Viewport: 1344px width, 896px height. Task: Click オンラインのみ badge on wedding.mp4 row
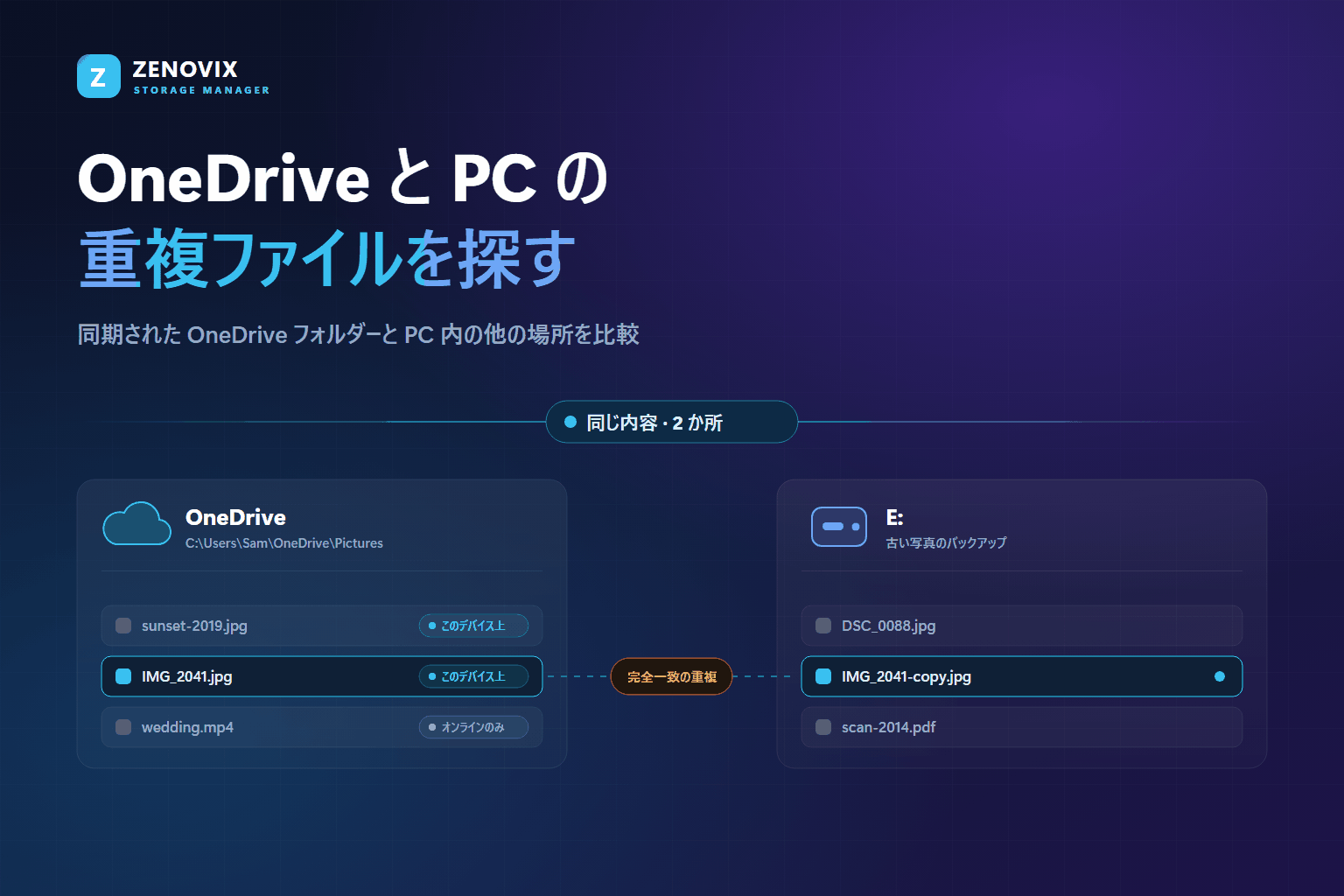coord(473,727)
